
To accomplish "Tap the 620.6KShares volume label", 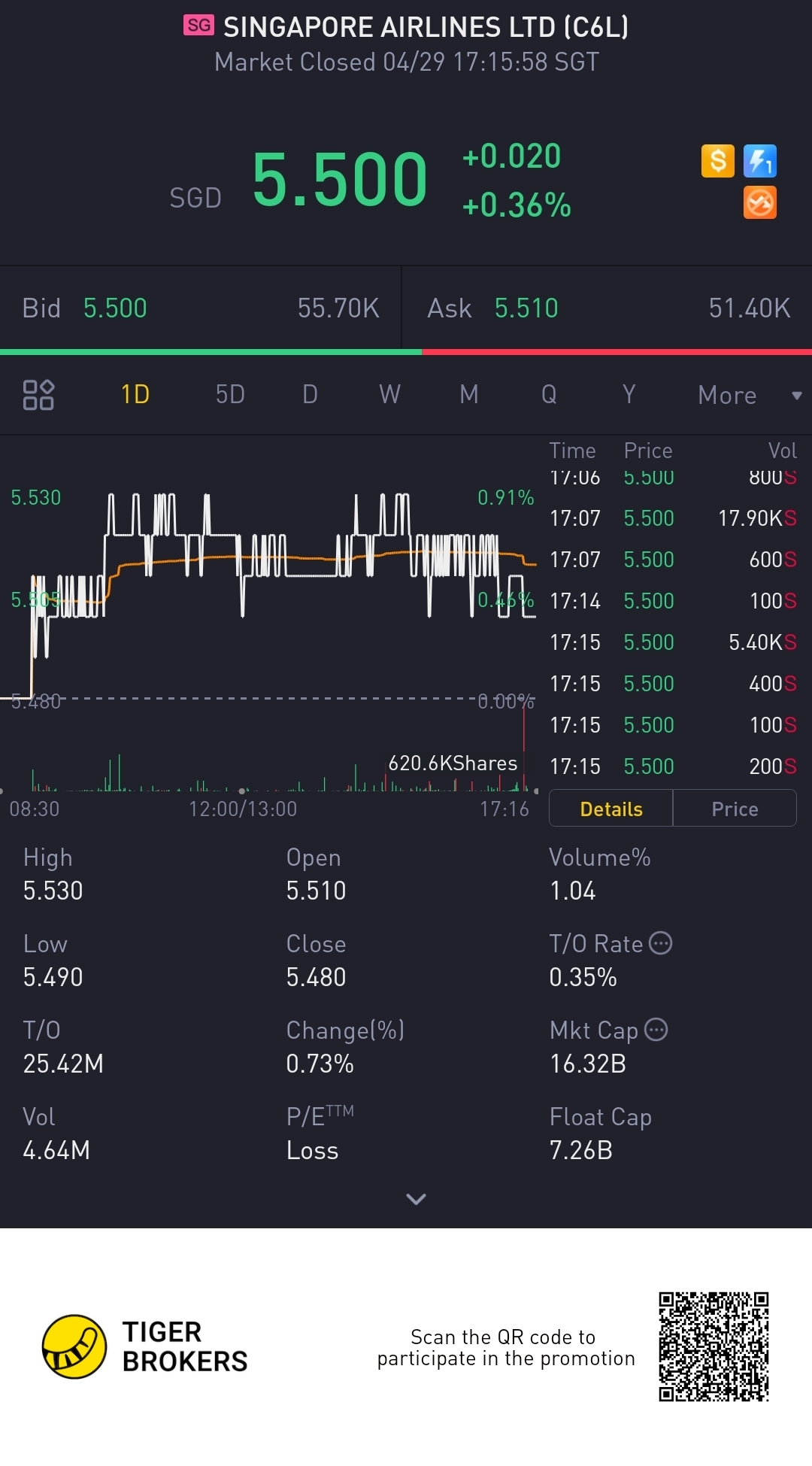I will click(x=453, y=763).
